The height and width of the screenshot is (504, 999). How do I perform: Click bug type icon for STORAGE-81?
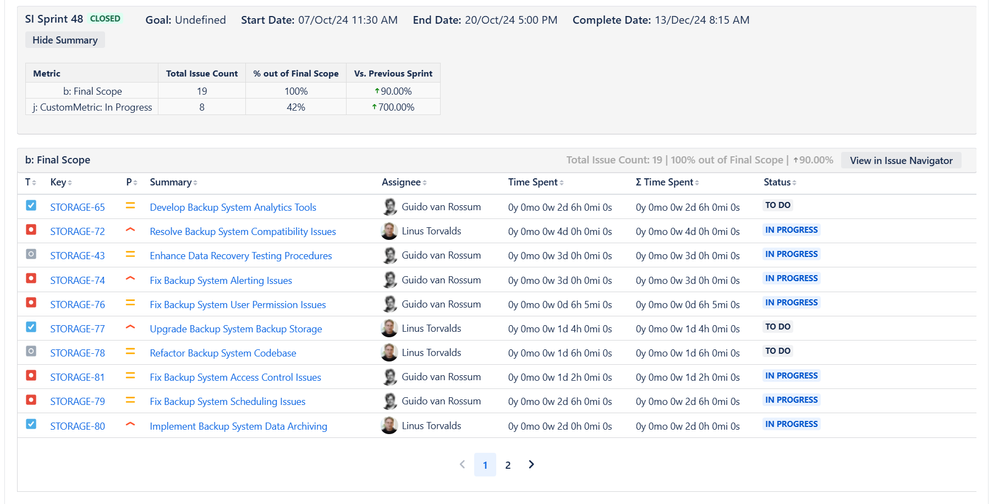coord(31,375)
